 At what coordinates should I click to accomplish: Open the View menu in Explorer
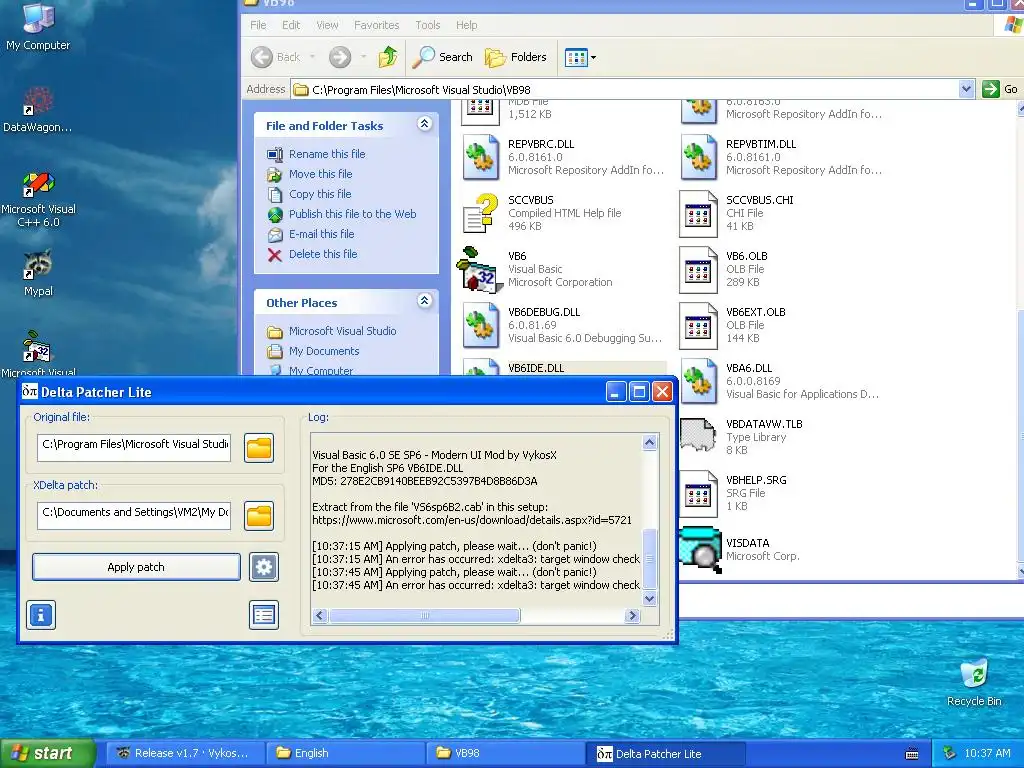[327, 25]
